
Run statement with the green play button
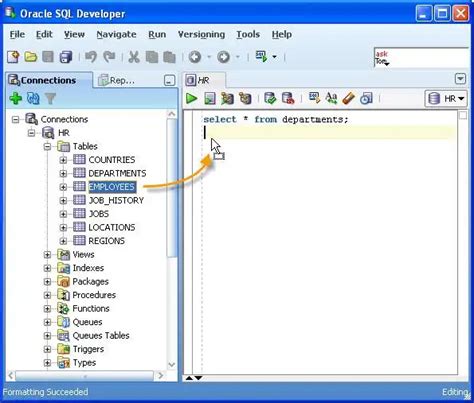pos(191,98)
